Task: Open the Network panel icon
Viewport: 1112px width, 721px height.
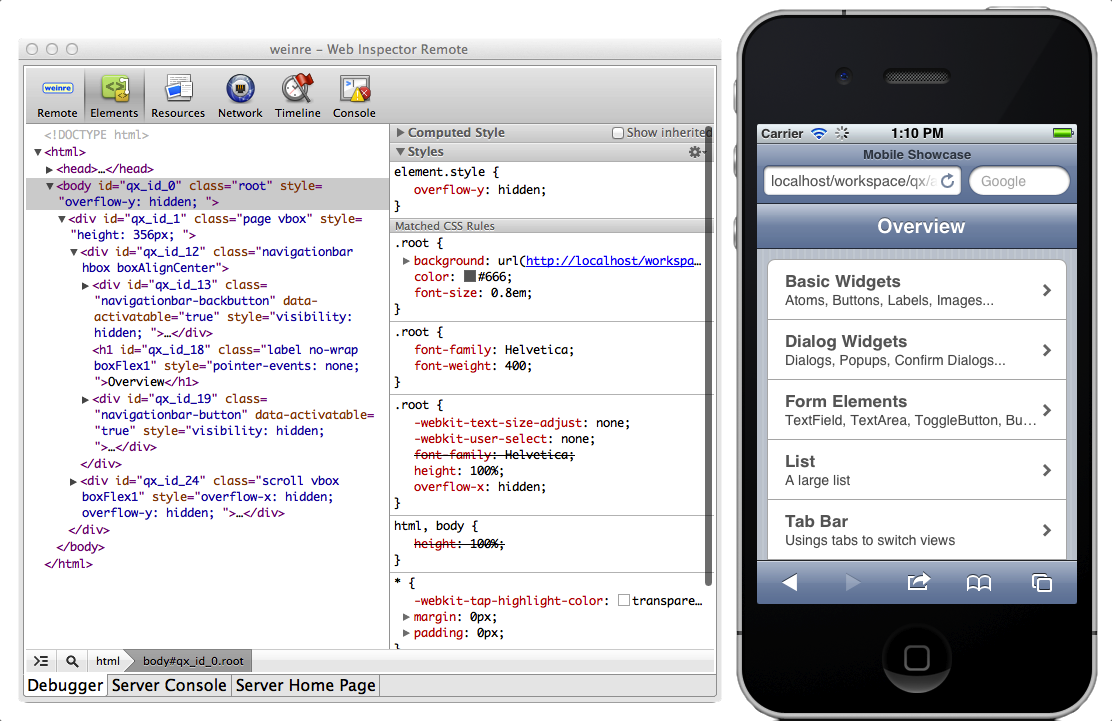Action: [240, 96]
